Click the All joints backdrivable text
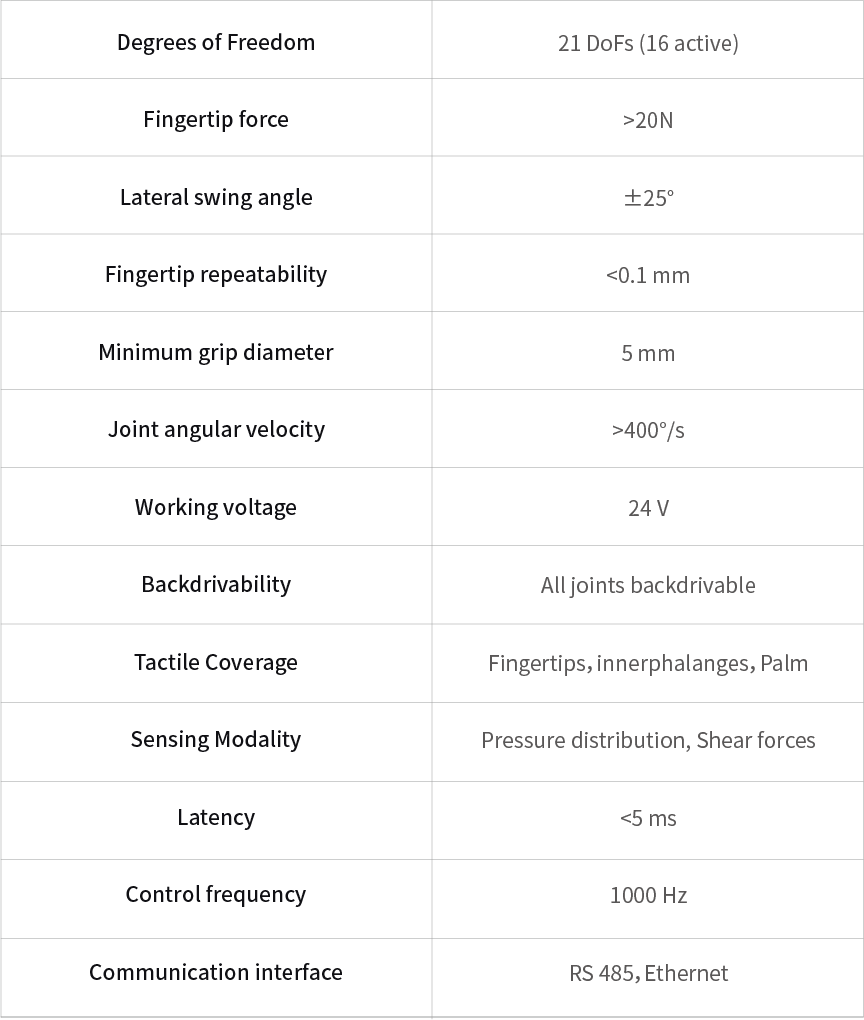864x1020 pixels. coord(648,585)
